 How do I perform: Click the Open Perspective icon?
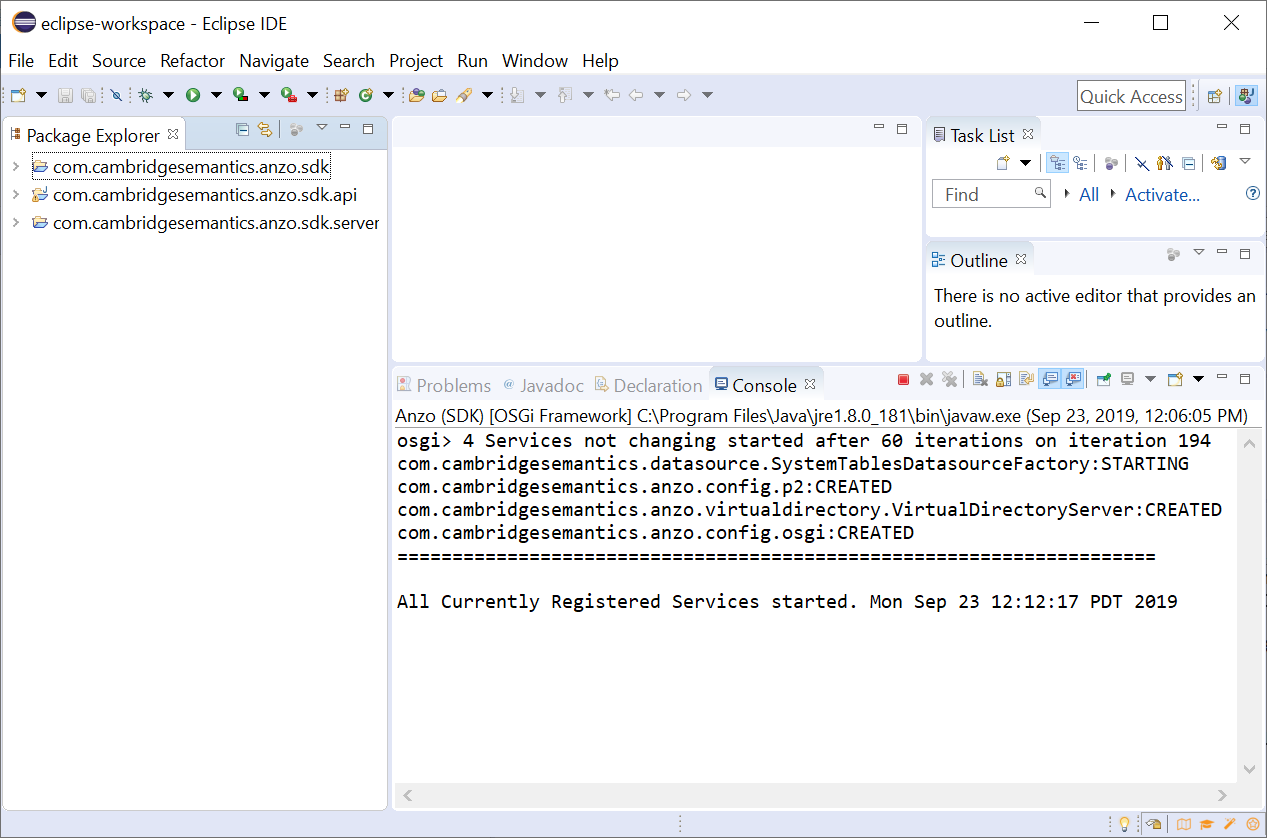click(1214, 96)
